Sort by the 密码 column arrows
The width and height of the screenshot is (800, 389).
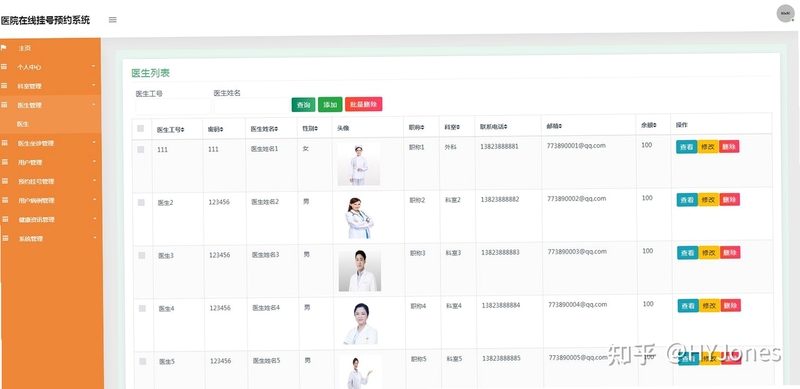221,129
